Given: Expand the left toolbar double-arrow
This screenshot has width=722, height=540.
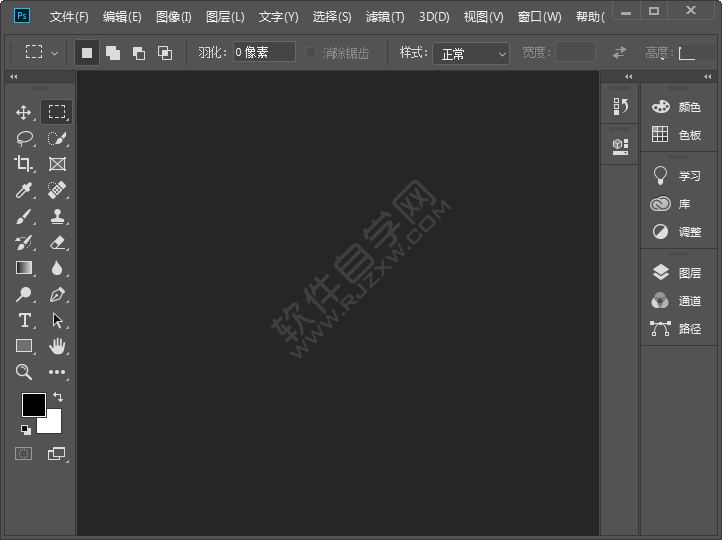Looking at the screenshot, I should [13, 76].
